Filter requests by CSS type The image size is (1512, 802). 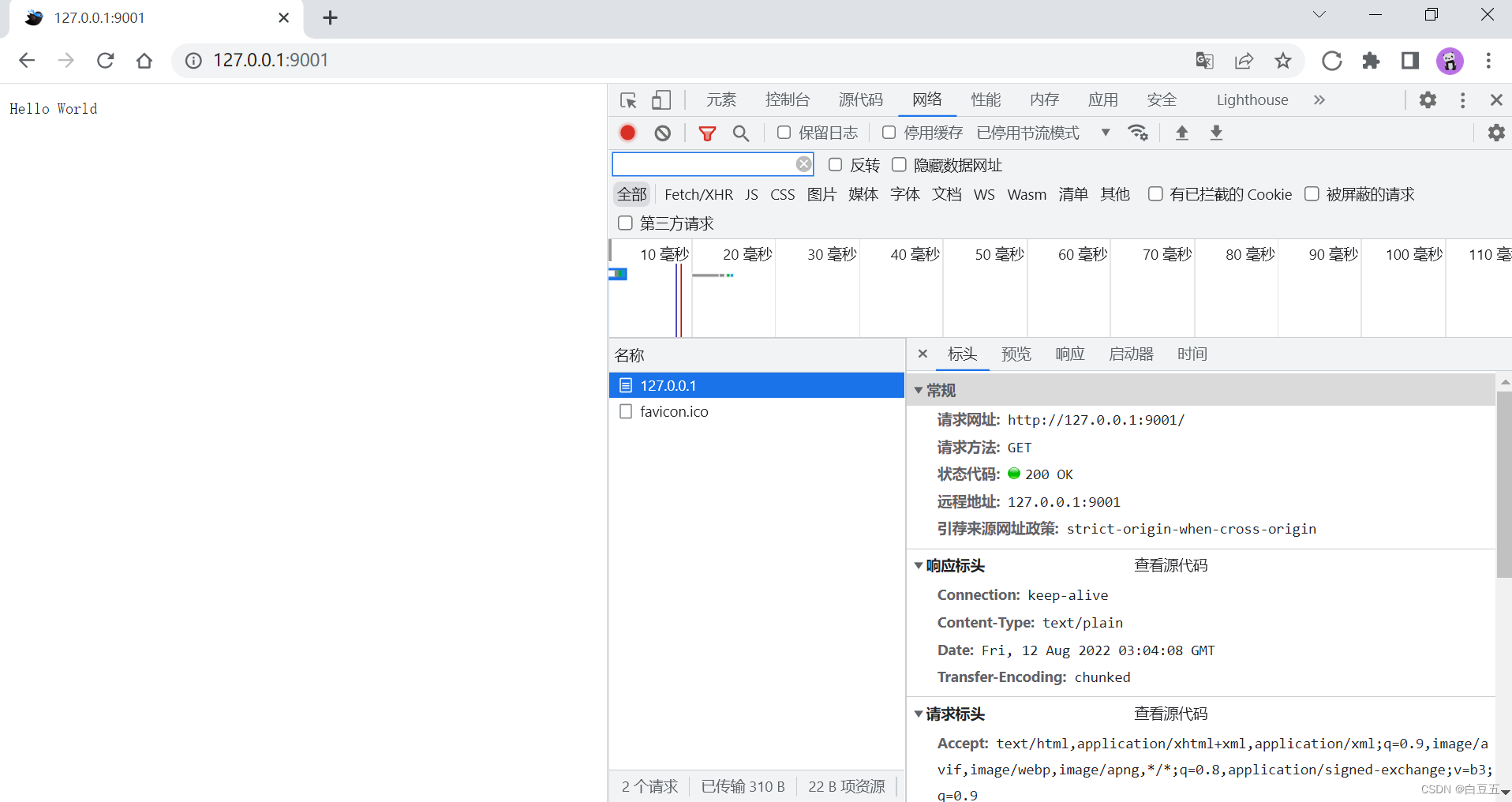tap(783, 194)
